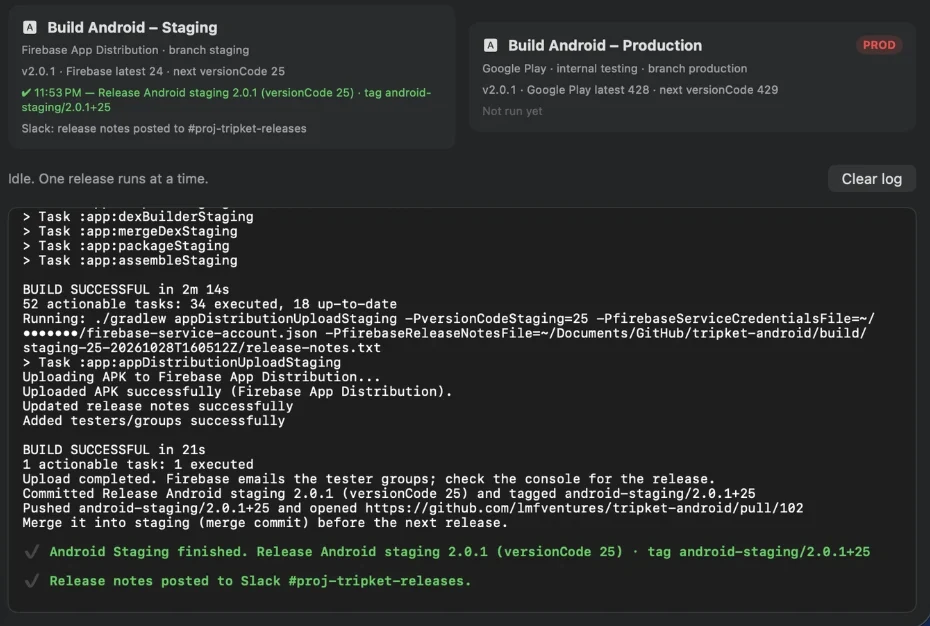Click '> Task :app:dexBuilderStaging' log line
This screenshot has width=930, height=626.
(138, 217)
